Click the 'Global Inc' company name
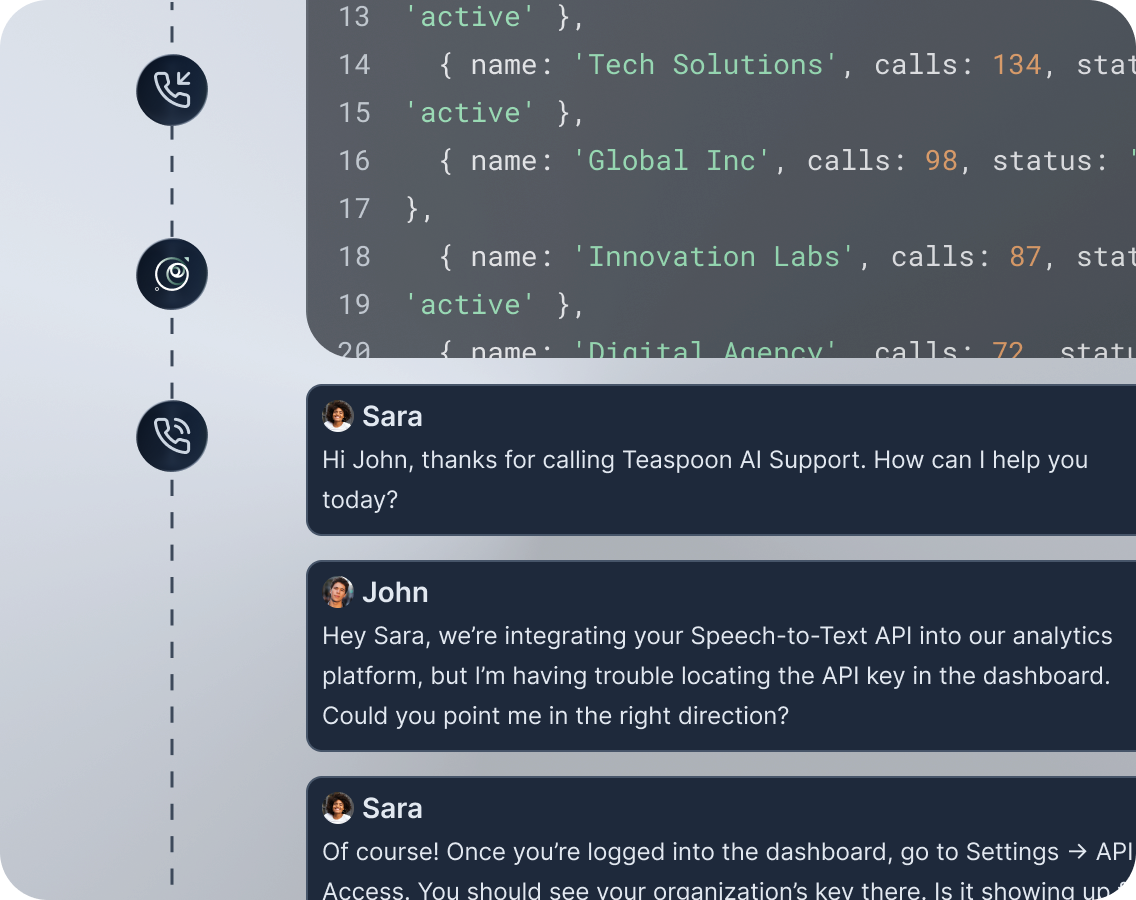 (672, 160)
